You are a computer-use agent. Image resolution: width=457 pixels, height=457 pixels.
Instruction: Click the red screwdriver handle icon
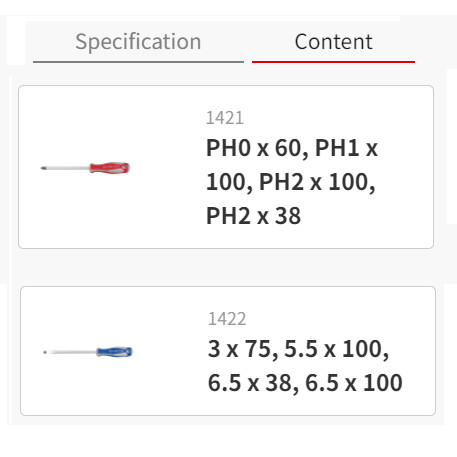click(x=110, y=168)
